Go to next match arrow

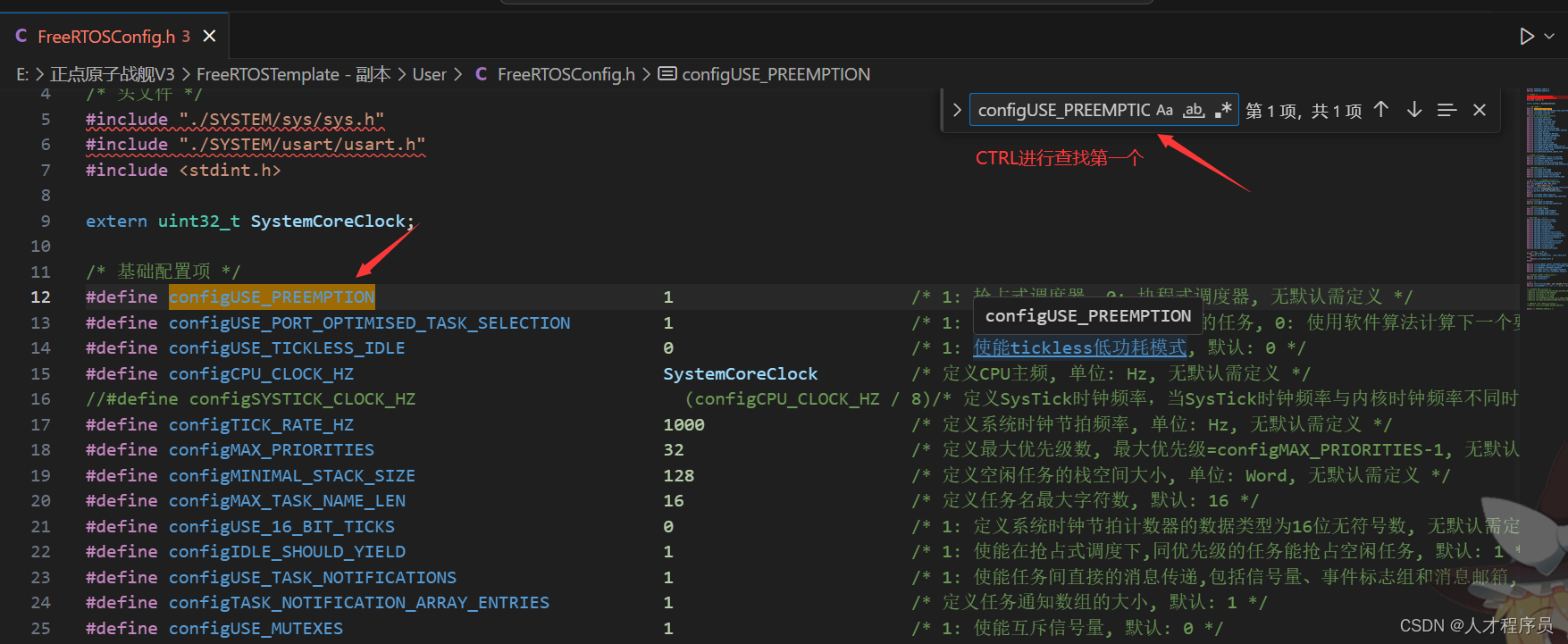1414,110
